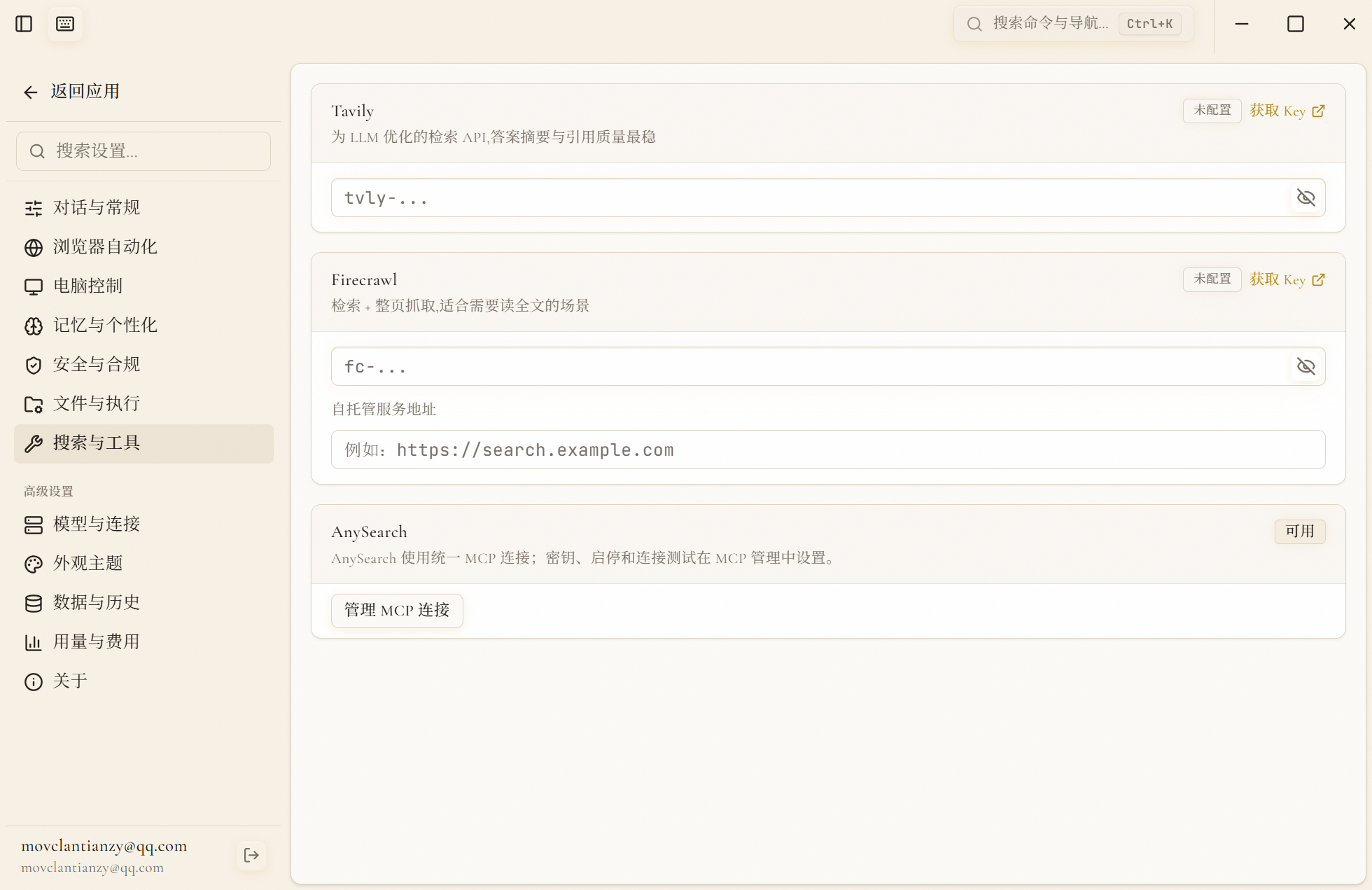Click the 数据与历史 database icon
Image resolution: width=1372 pixels, height=890 pixels.
pyautogui.click(x=34, y=603)
